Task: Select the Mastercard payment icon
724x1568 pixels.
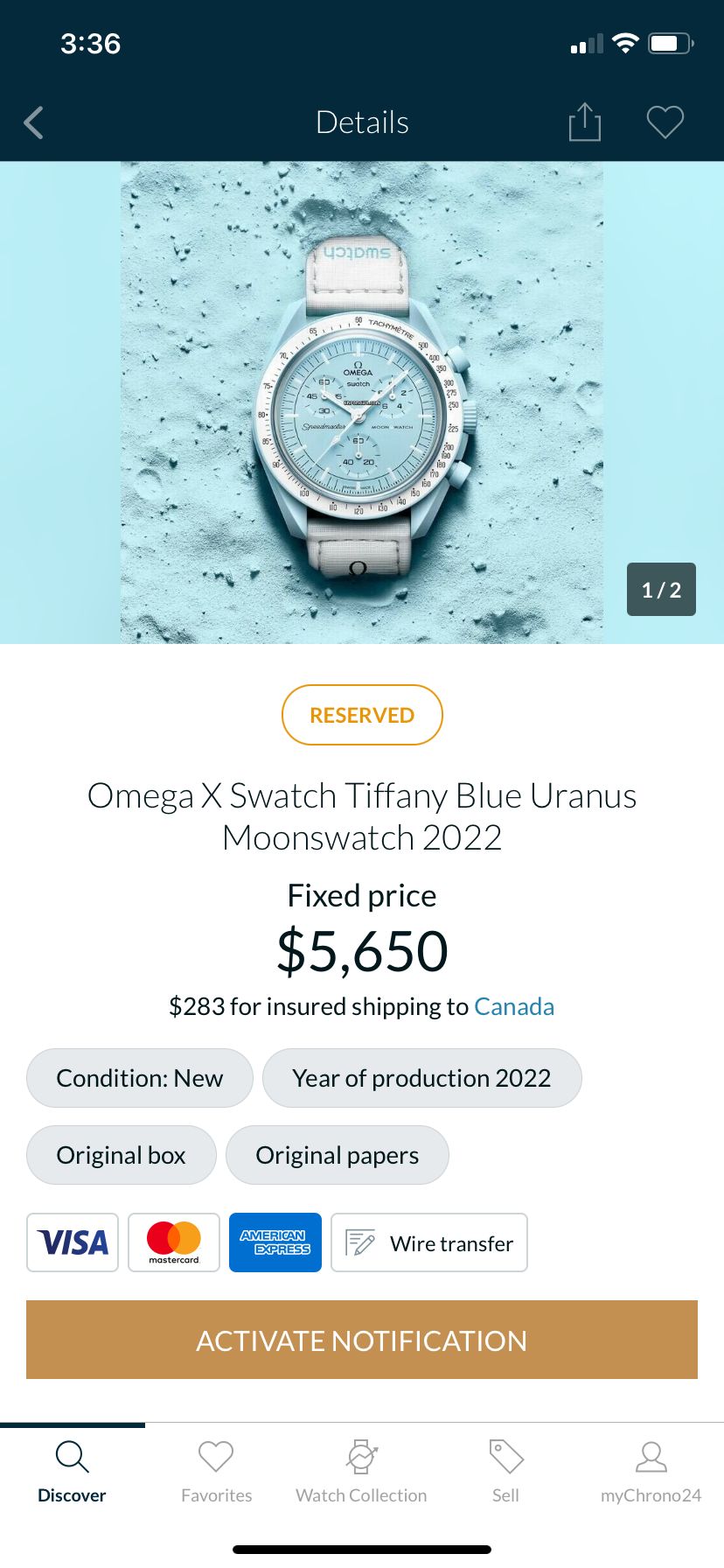Action: coord(174,1242)
